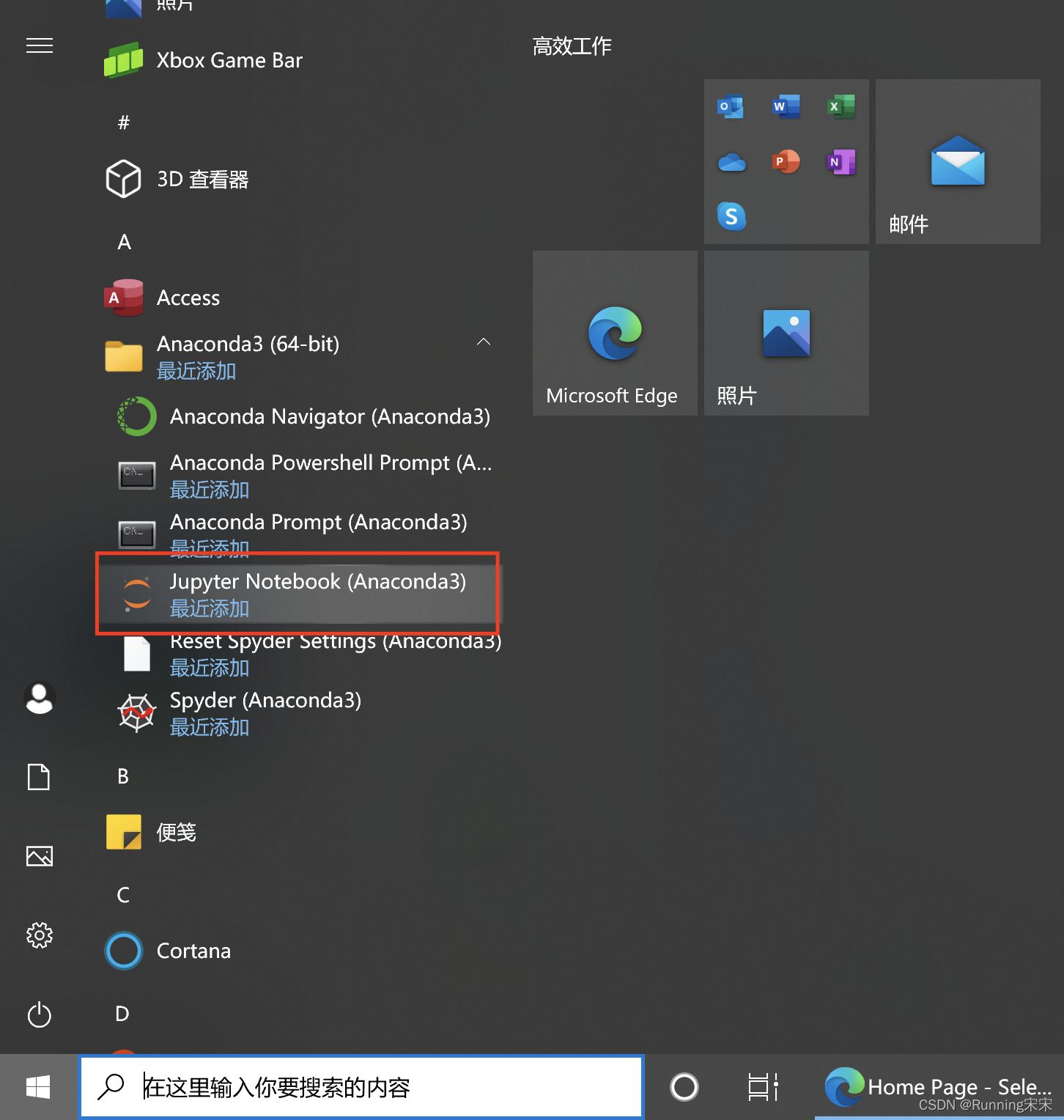Click the Cortana circle on taskbar
The height and width of the screenshot is (1120, 1064).
click(x=684, y=1087)
